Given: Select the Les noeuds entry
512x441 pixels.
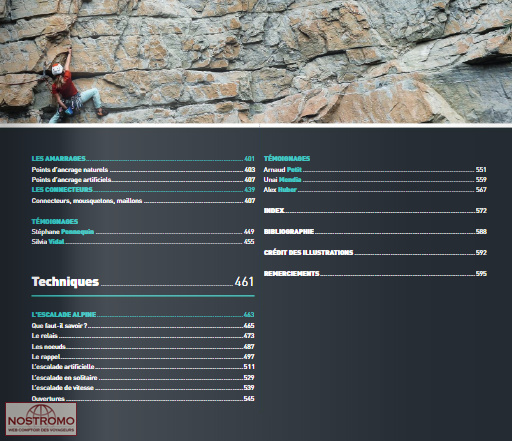Looking at the screenshot, I should coord(143,347).
